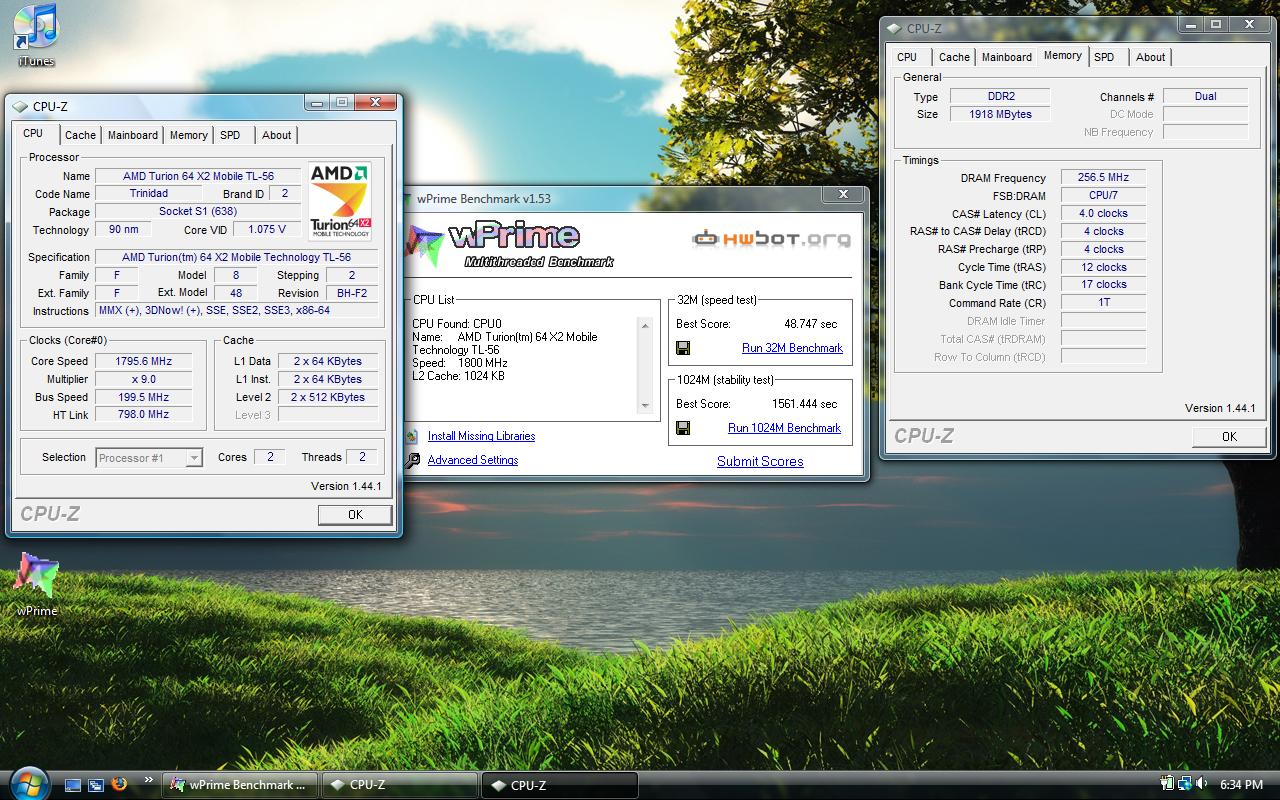Close the wPrime Benchmark window

843,195
